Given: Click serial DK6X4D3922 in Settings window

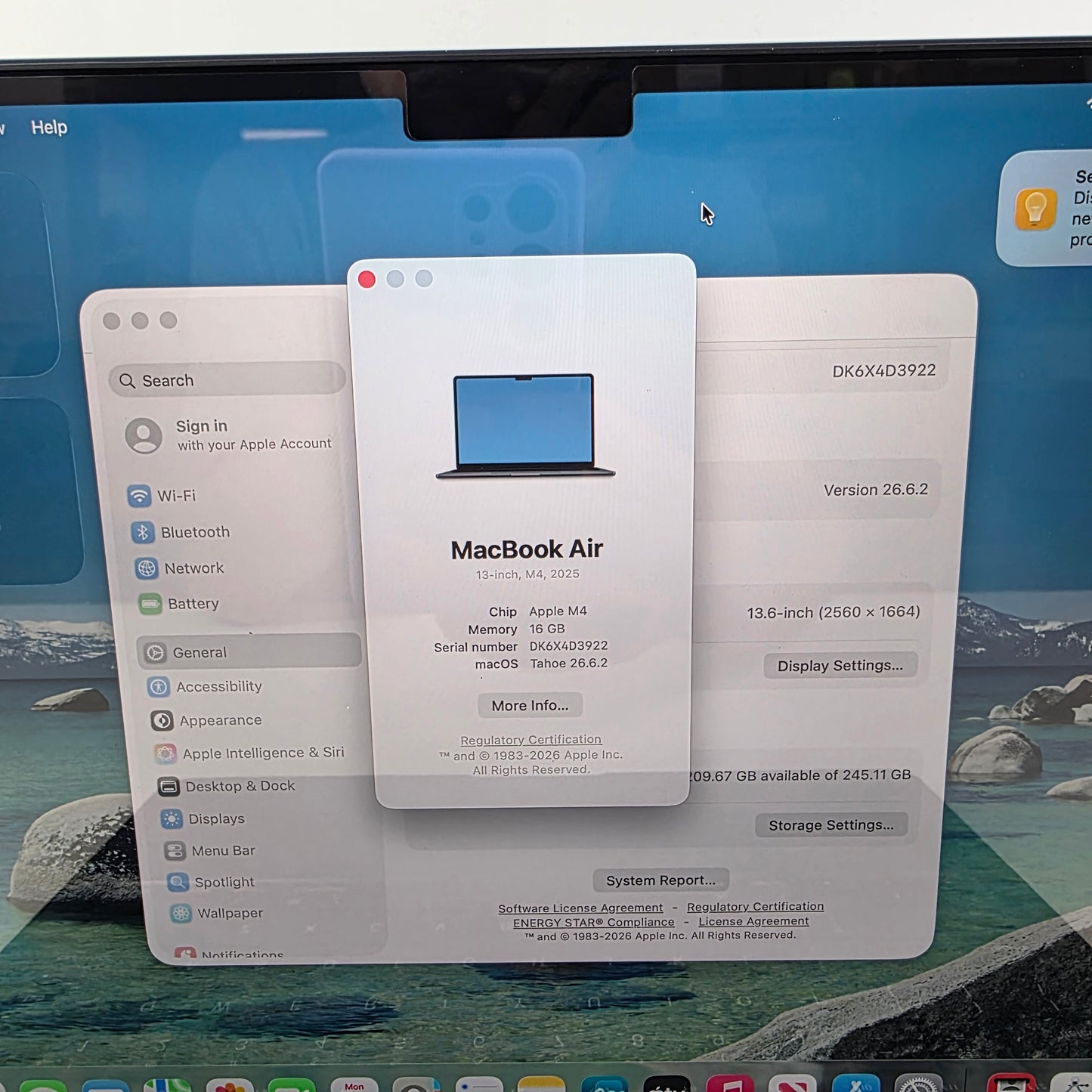Looking at the screenshot, I should [883, 371].
